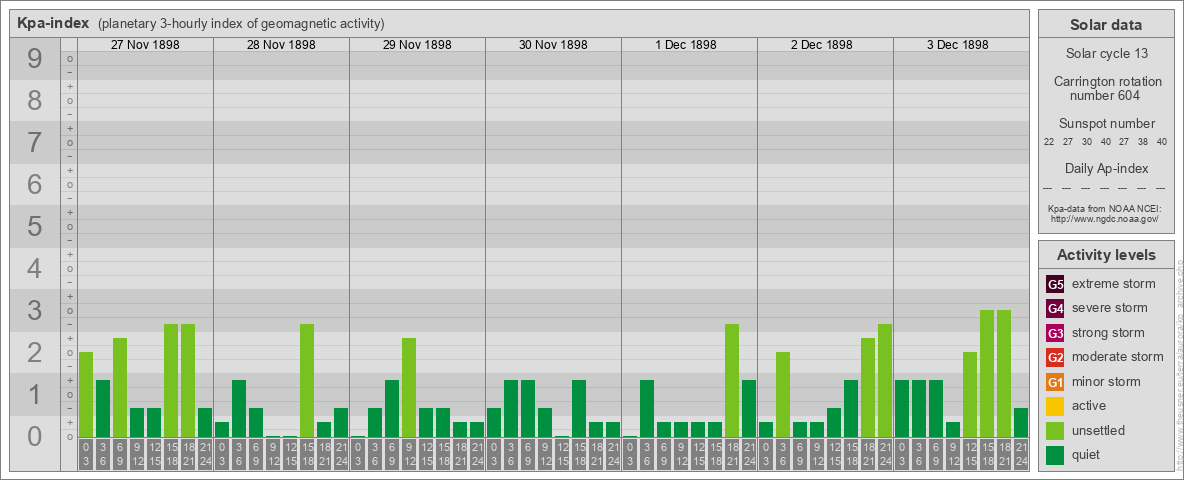Click the Kp scale number 9
Screen dimensions: 1184x480
(34, 59)
